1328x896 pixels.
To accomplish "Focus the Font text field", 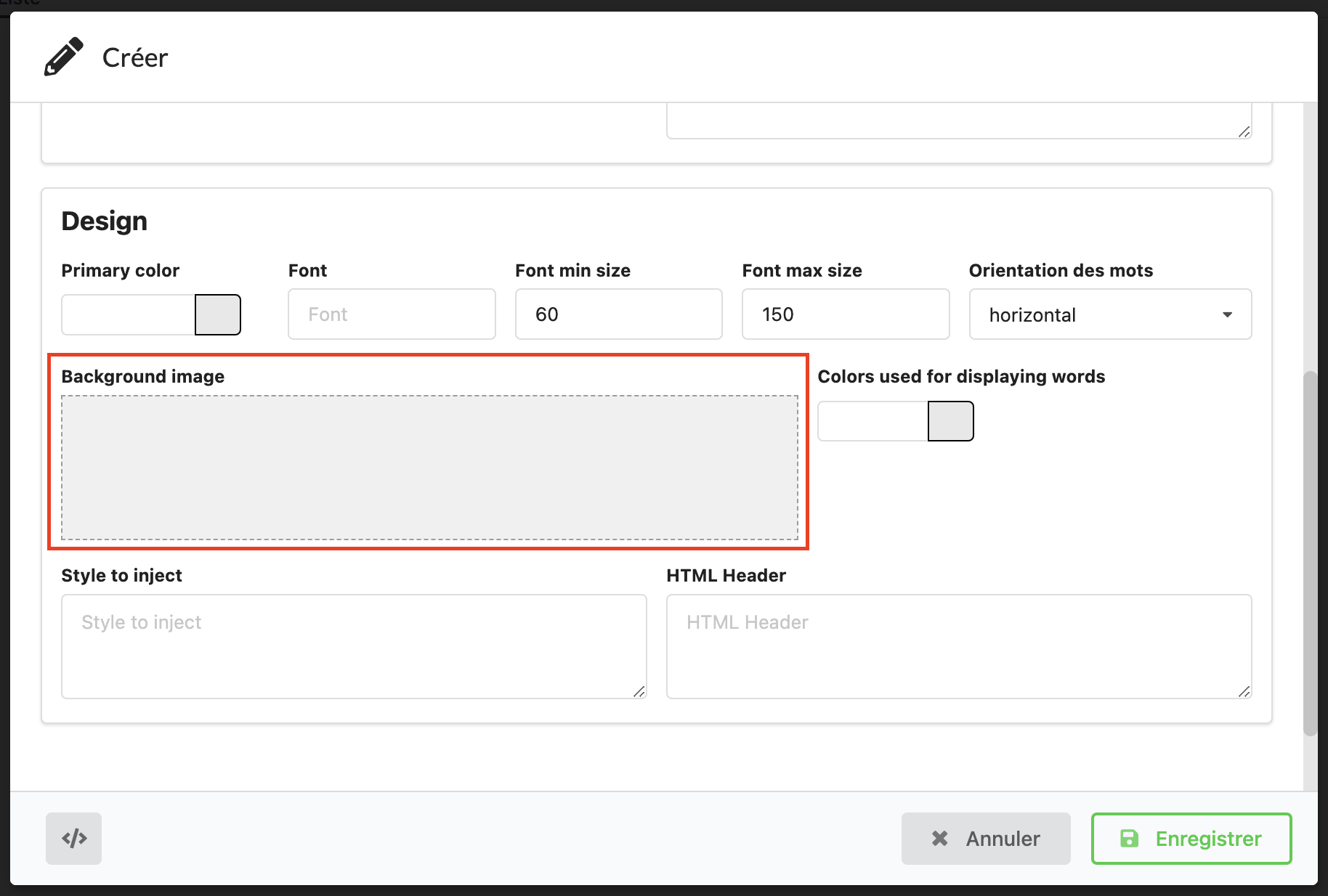I will coord(392,314).
